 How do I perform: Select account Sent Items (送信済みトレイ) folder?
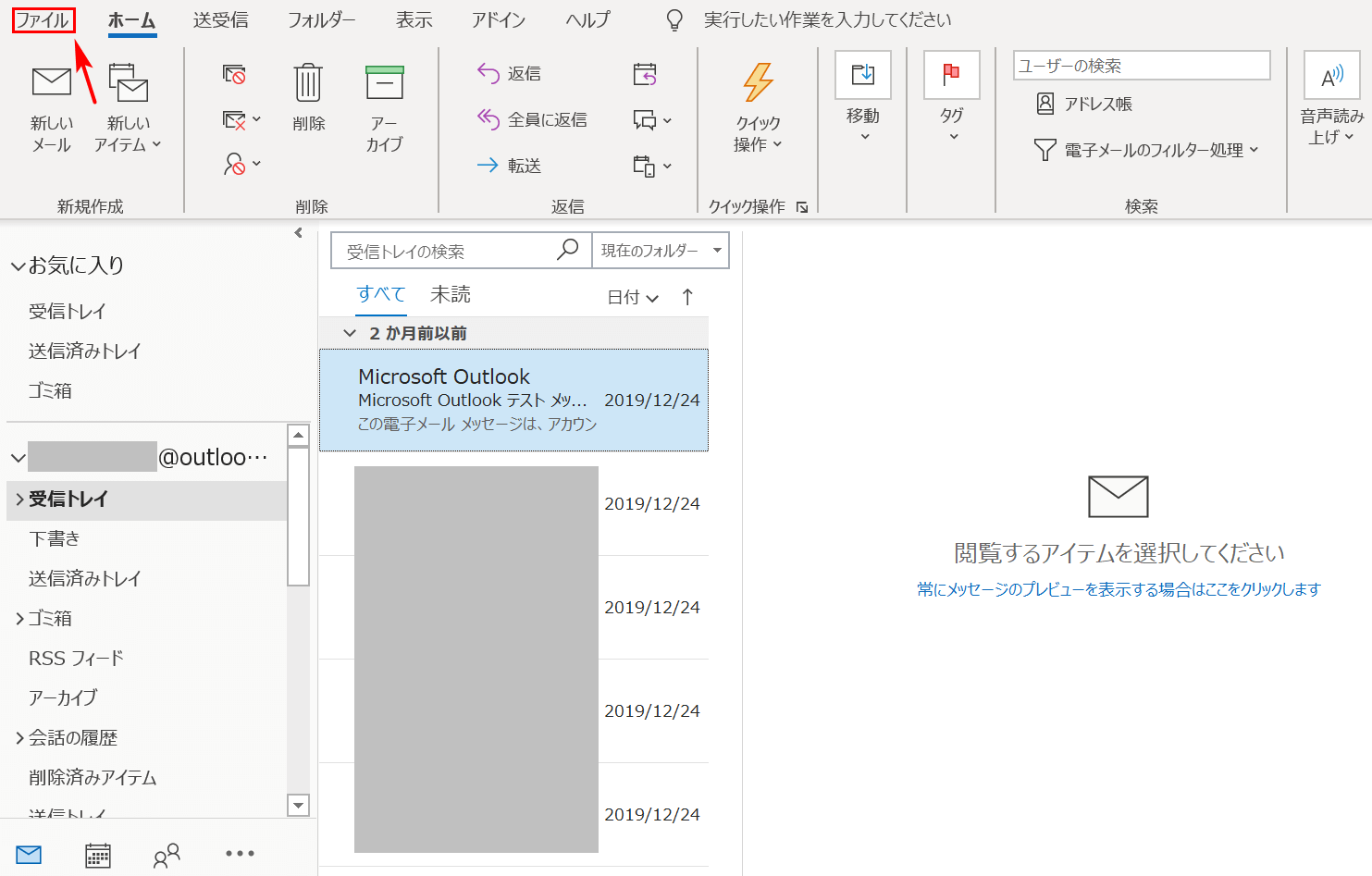(85, 578)
